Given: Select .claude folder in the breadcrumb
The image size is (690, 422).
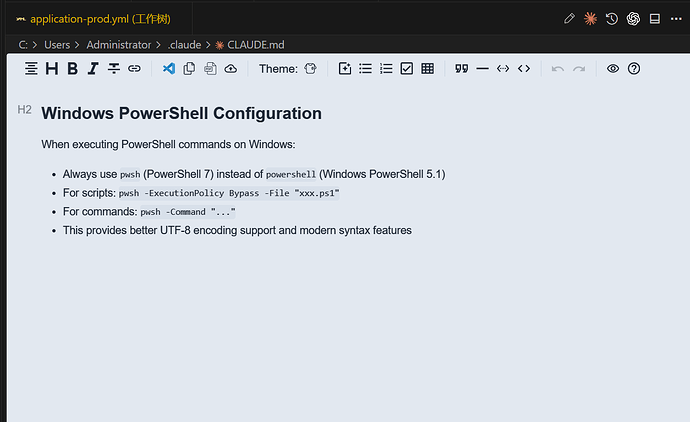Looking at the screenshot, I should (x=184, y=45).
